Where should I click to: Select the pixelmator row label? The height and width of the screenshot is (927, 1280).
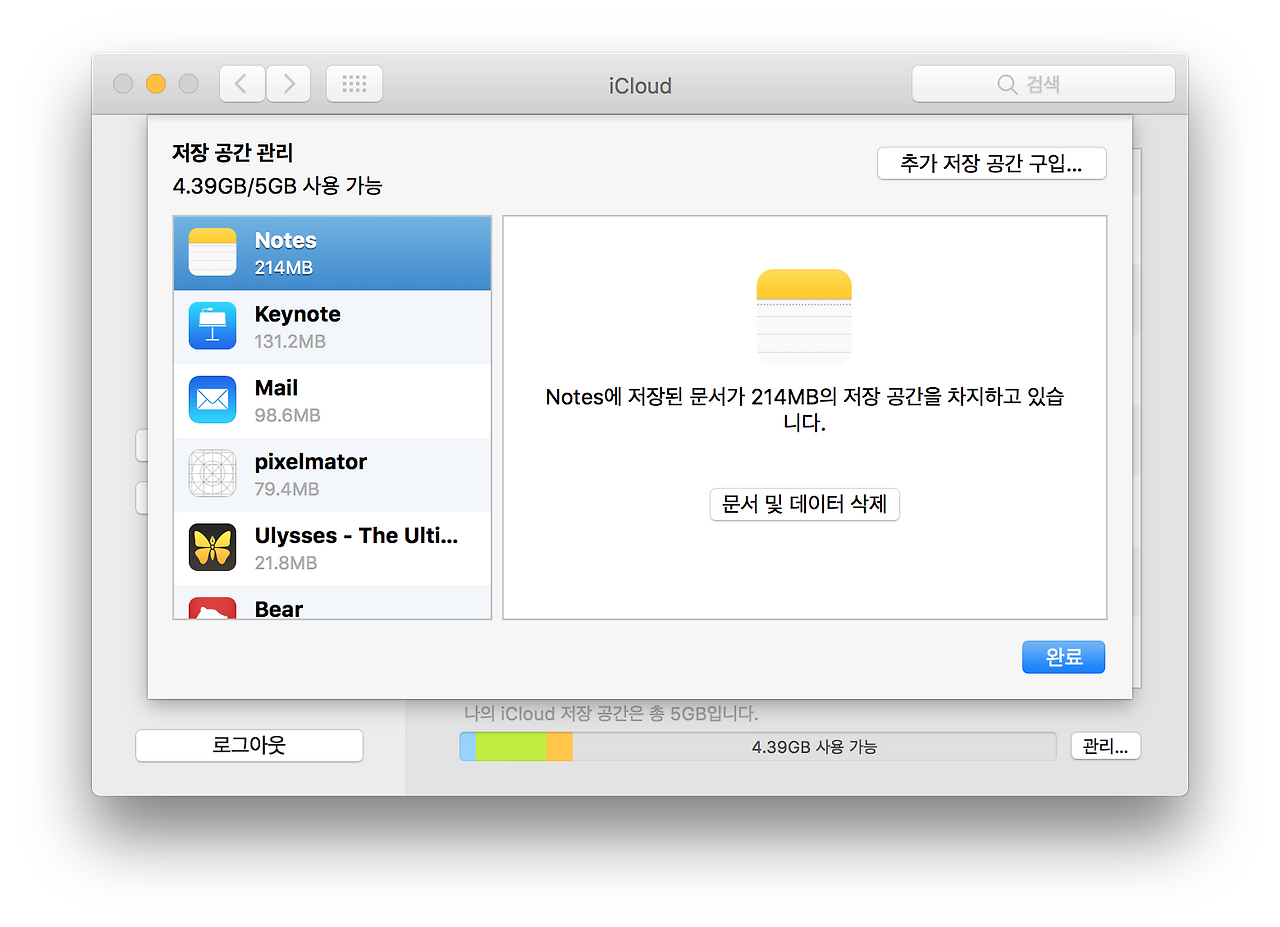[x=310, y=462]
